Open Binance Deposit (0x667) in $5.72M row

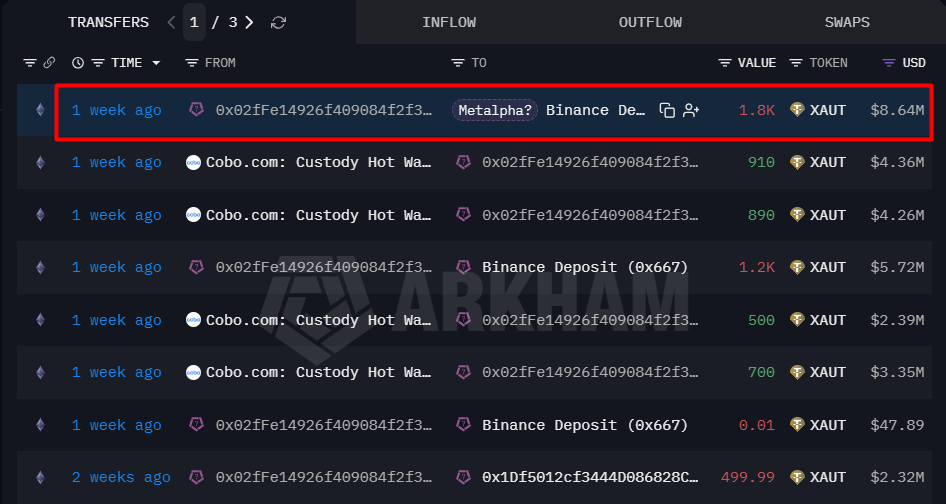click(x=585, y=267)
